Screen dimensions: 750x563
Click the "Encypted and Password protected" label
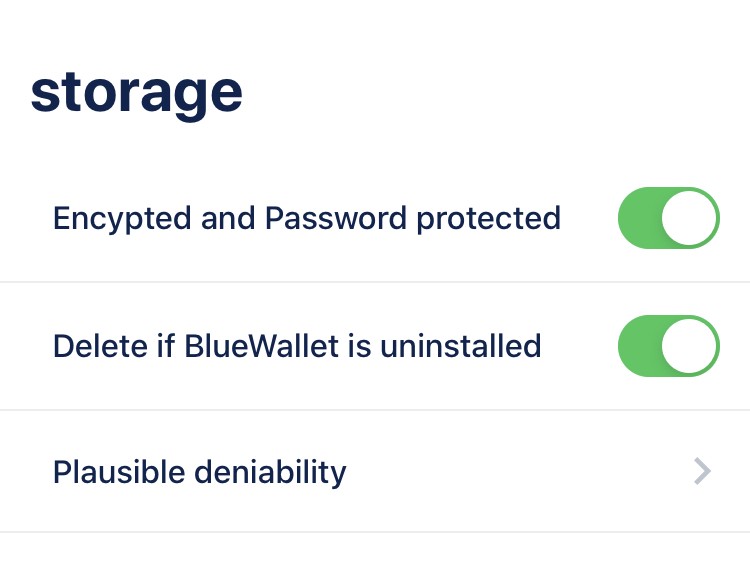point(306,218)
